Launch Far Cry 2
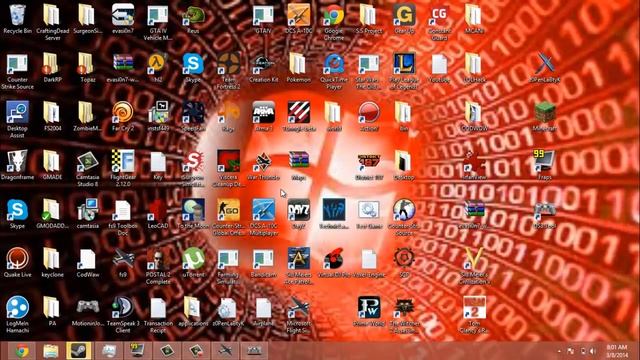 pos(122,116)
